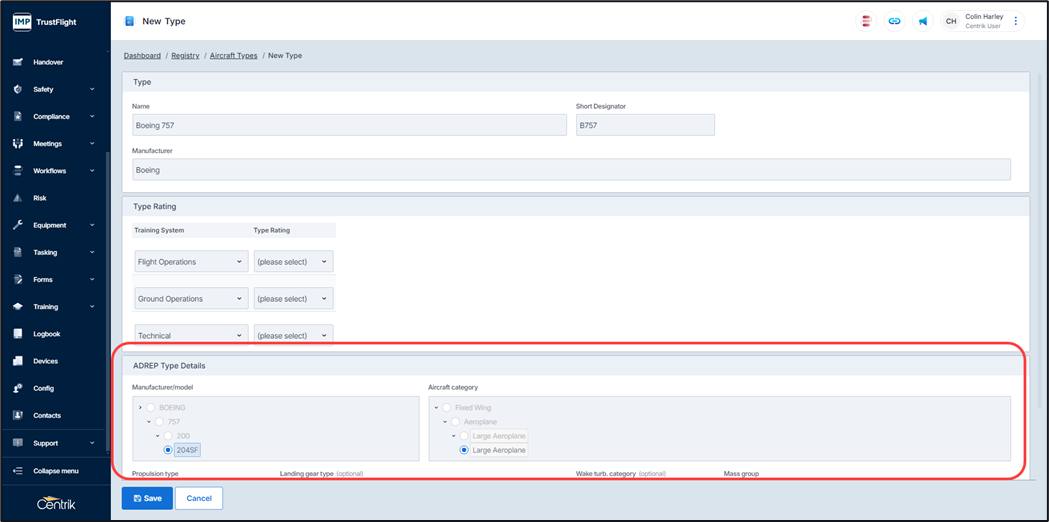Open the Handover sidebar menu item
This screenshot has width=1049, height=522.
[x=48, y=62]
